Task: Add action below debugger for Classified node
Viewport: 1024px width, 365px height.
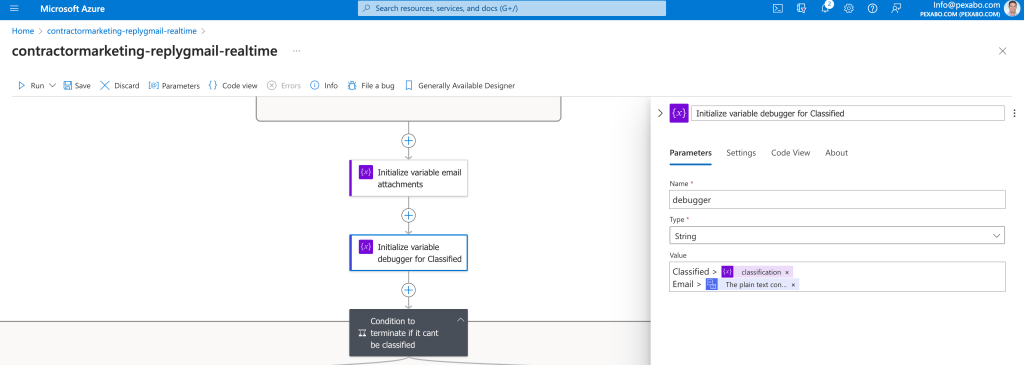Action: coord(409,290)
